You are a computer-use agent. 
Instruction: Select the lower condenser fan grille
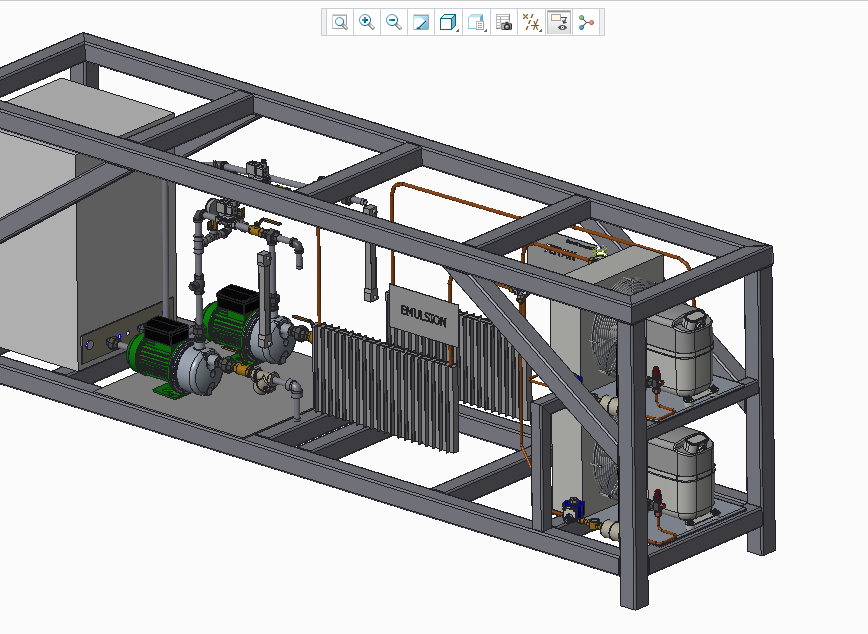point(604,468)
